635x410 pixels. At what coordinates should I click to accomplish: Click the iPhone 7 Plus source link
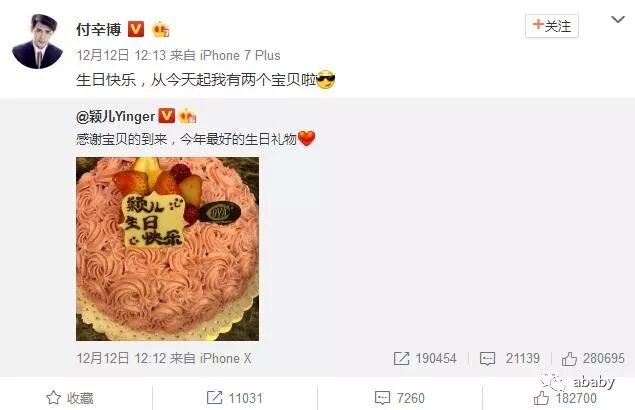point(240,55)
